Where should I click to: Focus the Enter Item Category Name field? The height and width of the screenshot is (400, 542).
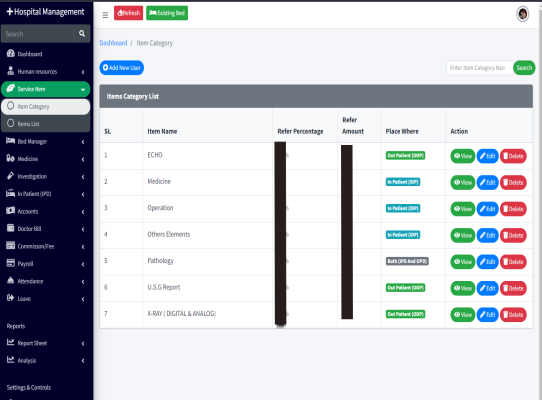(479, 68)
